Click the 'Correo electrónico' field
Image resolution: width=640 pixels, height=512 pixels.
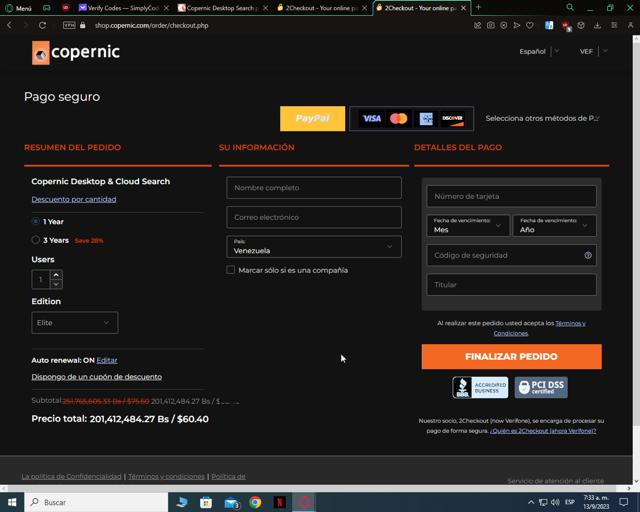point(314,217)
